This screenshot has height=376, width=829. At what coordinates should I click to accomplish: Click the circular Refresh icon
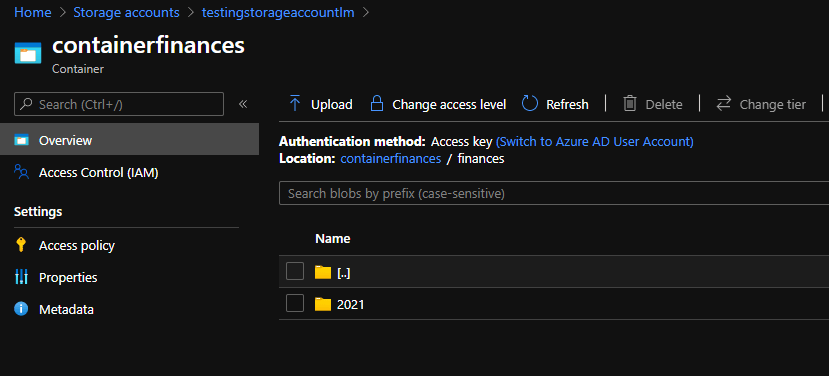coord(529,104)
